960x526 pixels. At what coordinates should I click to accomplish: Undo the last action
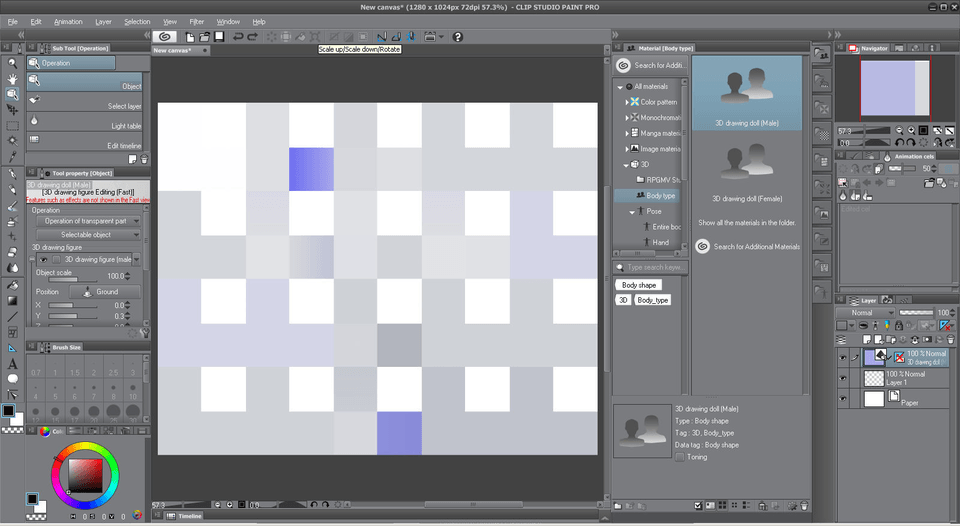[238, 37]
